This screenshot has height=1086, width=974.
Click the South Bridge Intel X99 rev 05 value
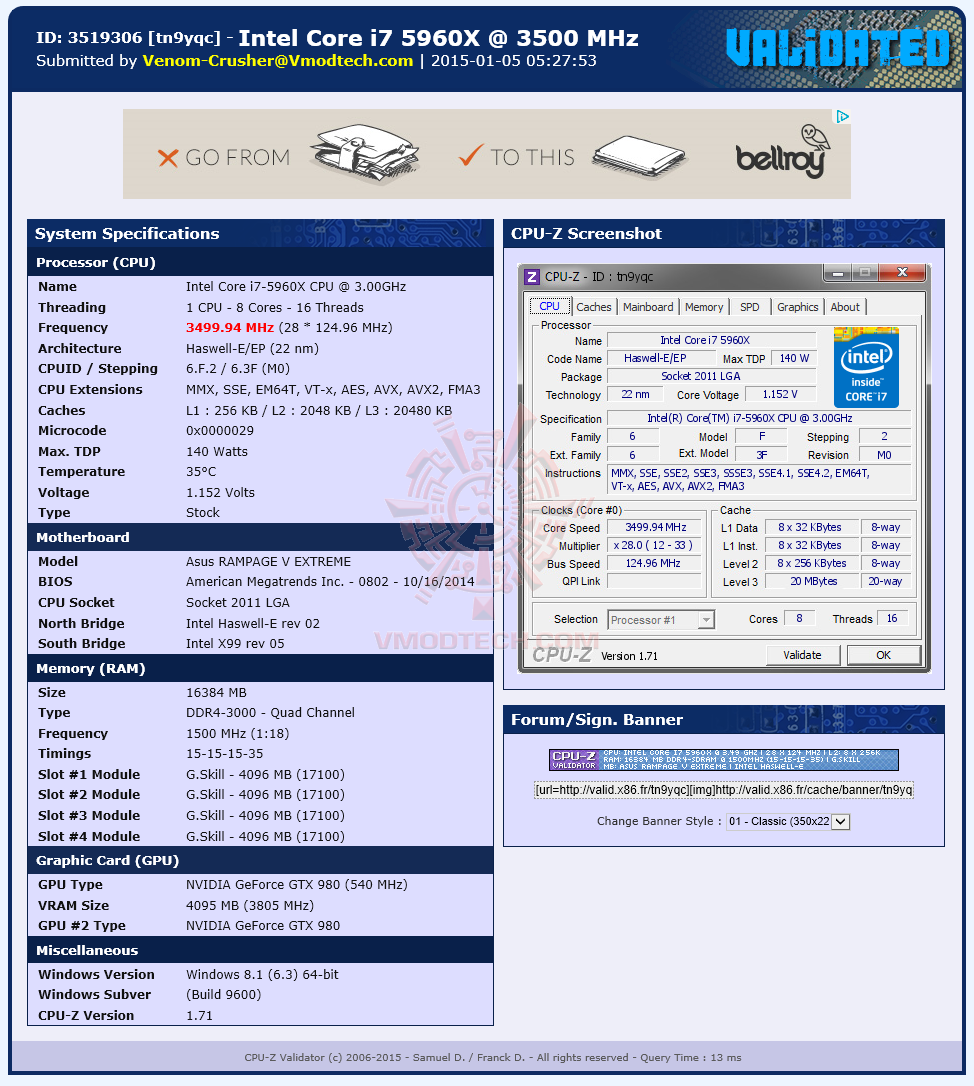[x=235, y=643]
